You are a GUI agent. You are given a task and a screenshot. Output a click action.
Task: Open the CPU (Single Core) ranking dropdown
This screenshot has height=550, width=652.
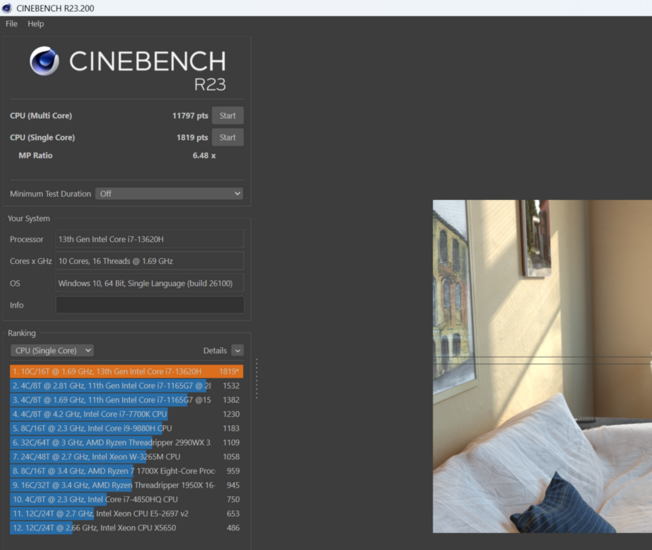52,351
